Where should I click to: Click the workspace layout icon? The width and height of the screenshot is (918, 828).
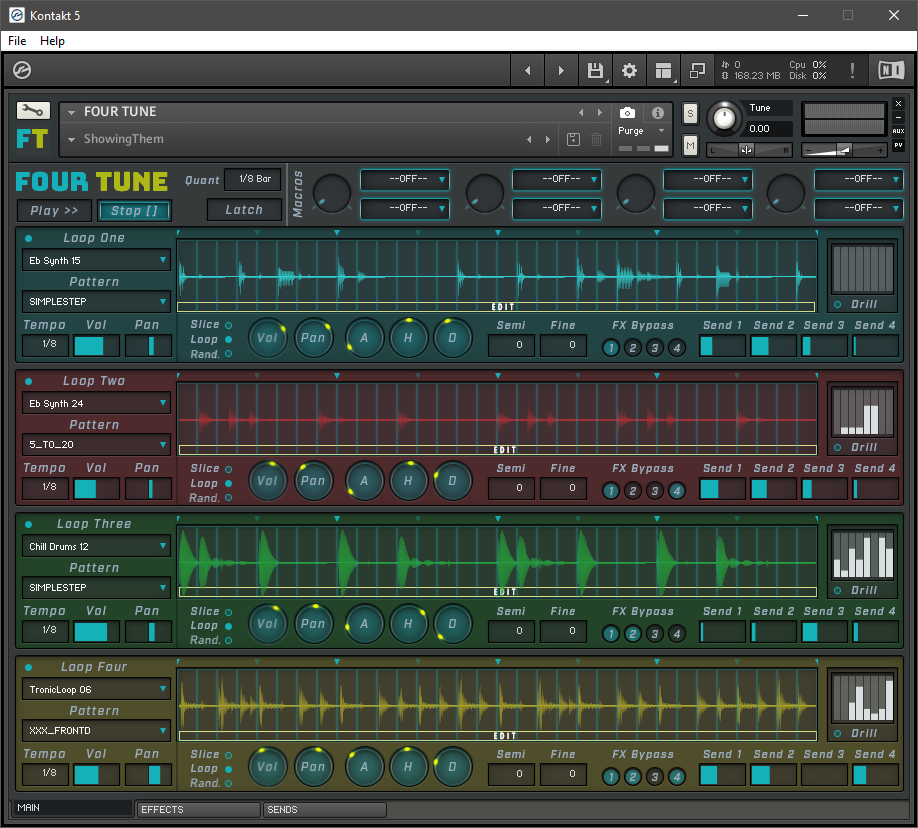[663, 70]
